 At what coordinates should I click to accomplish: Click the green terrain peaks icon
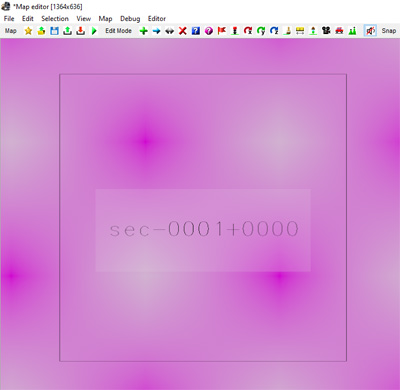(x=352, y=31)
